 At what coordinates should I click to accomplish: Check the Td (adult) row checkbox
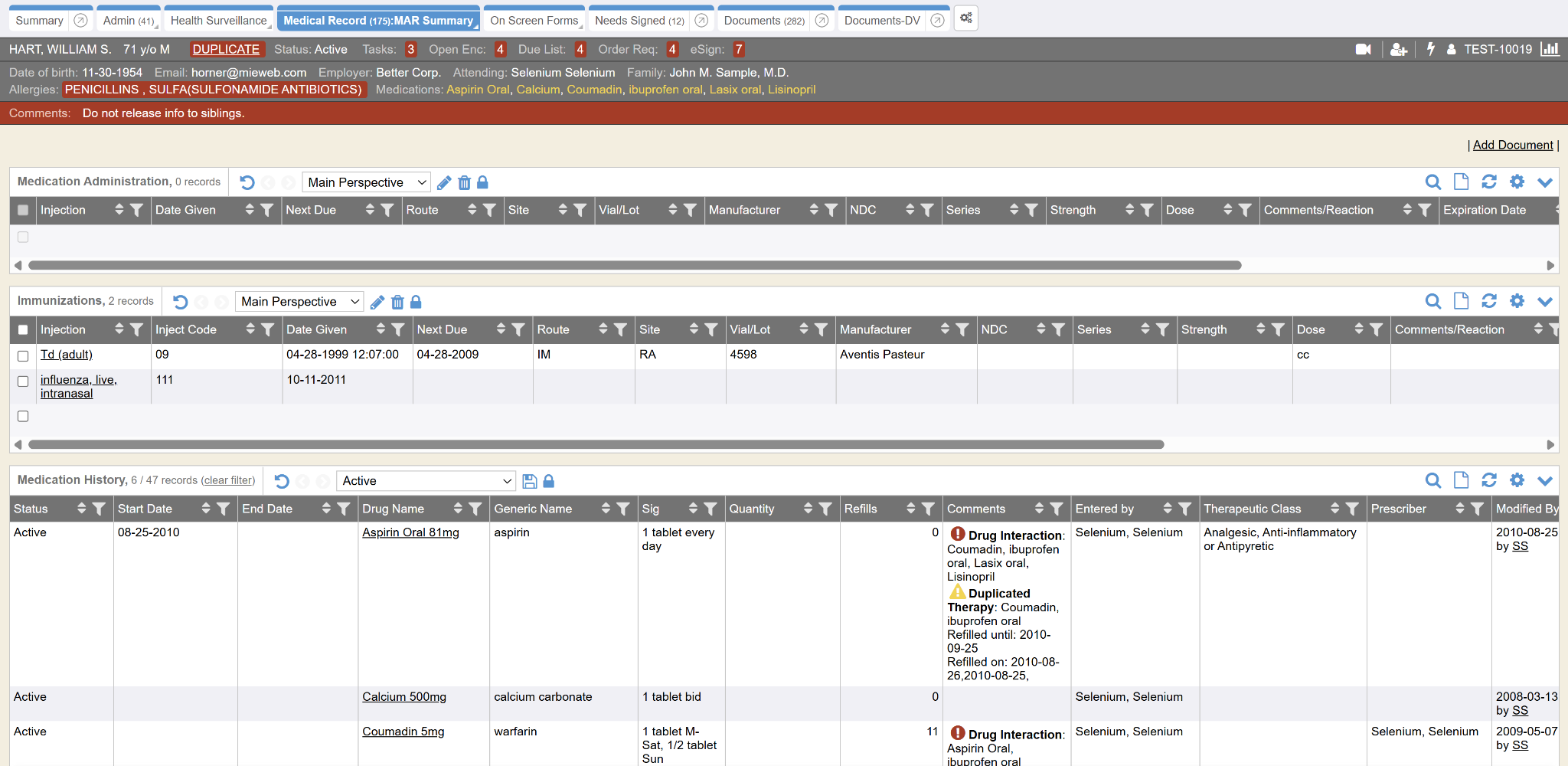point(23,355)
